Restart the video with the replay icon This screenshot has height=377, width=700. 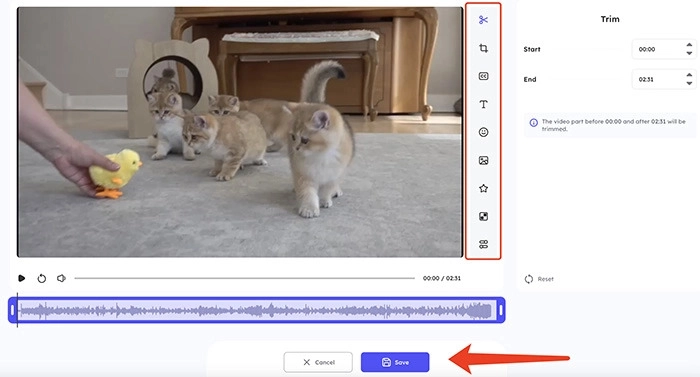(42, 278)
